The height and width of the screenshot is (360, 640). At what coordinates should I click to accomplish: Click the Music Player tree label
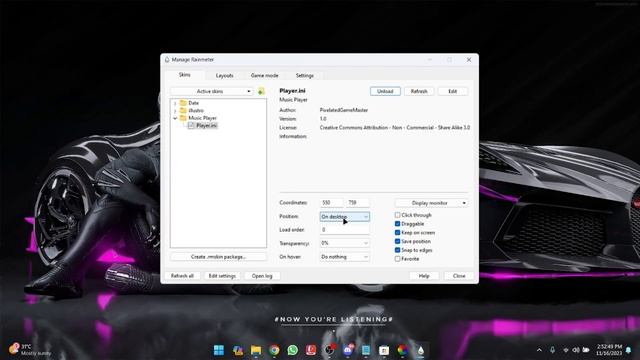[x=202, y=118]
